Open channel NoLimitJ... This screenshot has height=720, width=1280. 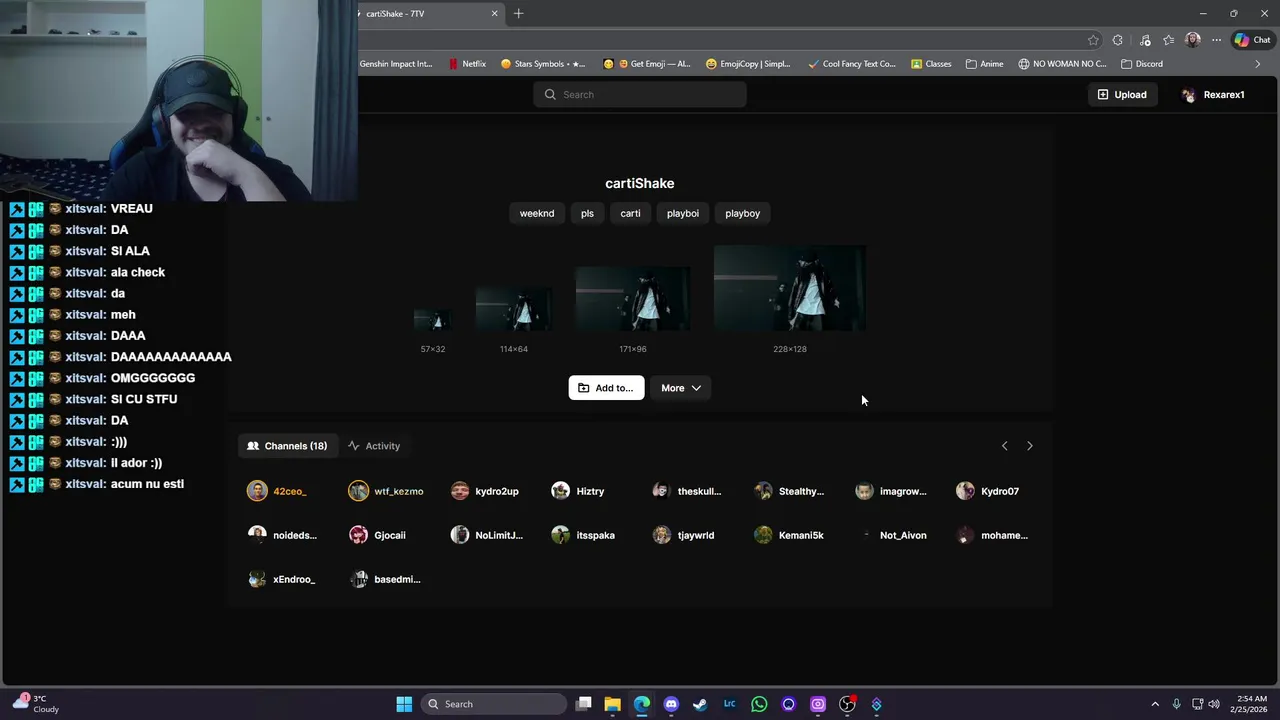click(487, 535)
